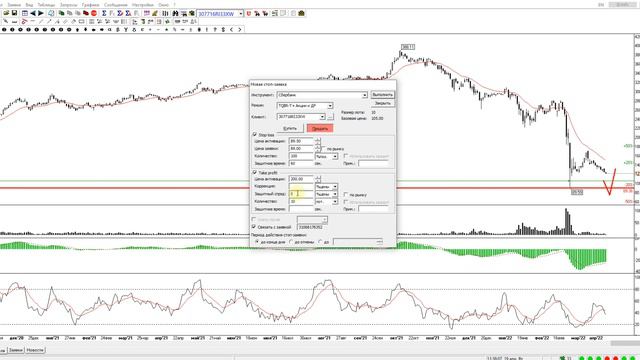Open the Графики menu

click(91, 5)
